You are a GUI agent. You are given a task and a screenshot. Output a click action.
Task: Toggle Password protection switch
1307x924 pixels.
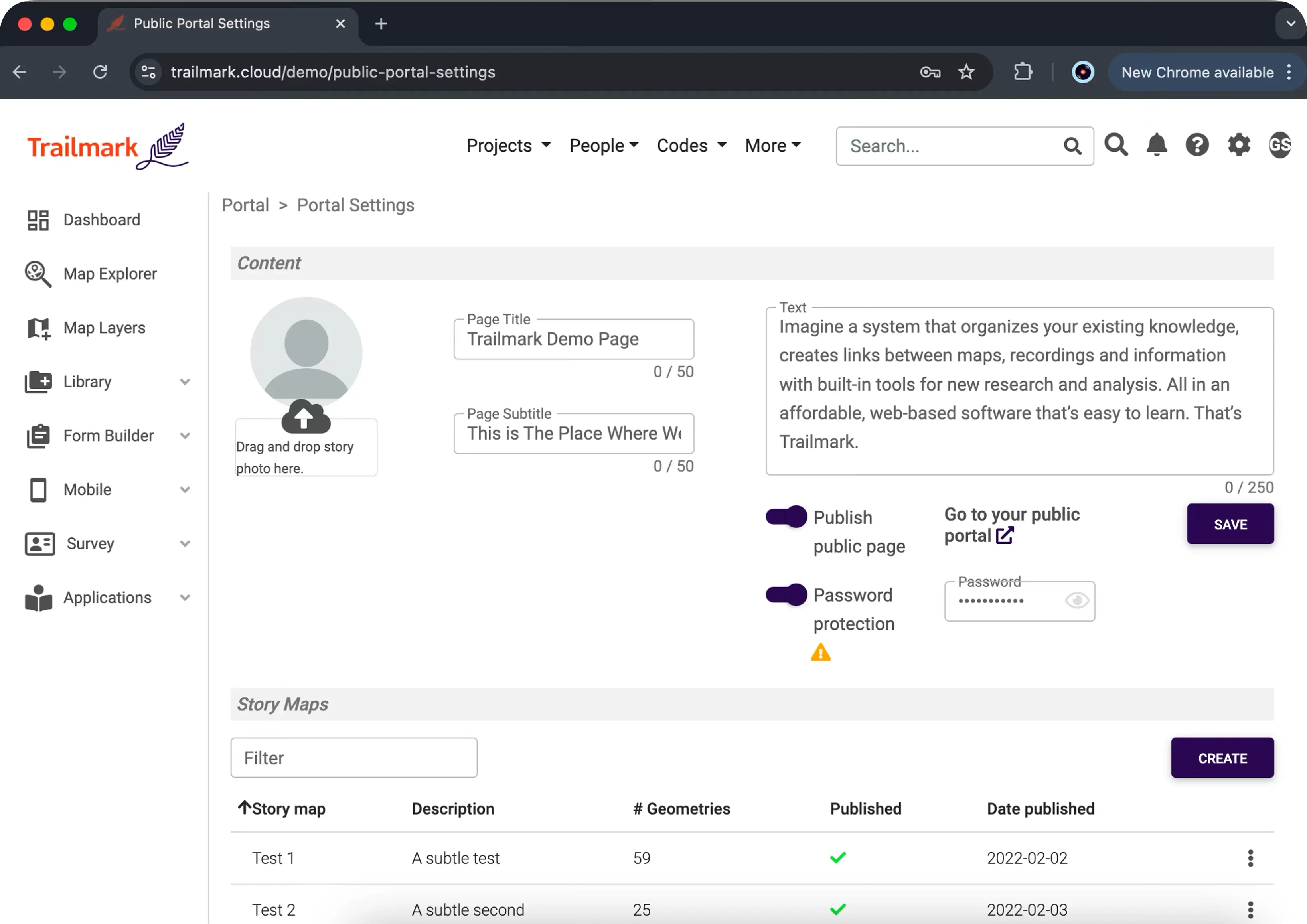point(786,595)
